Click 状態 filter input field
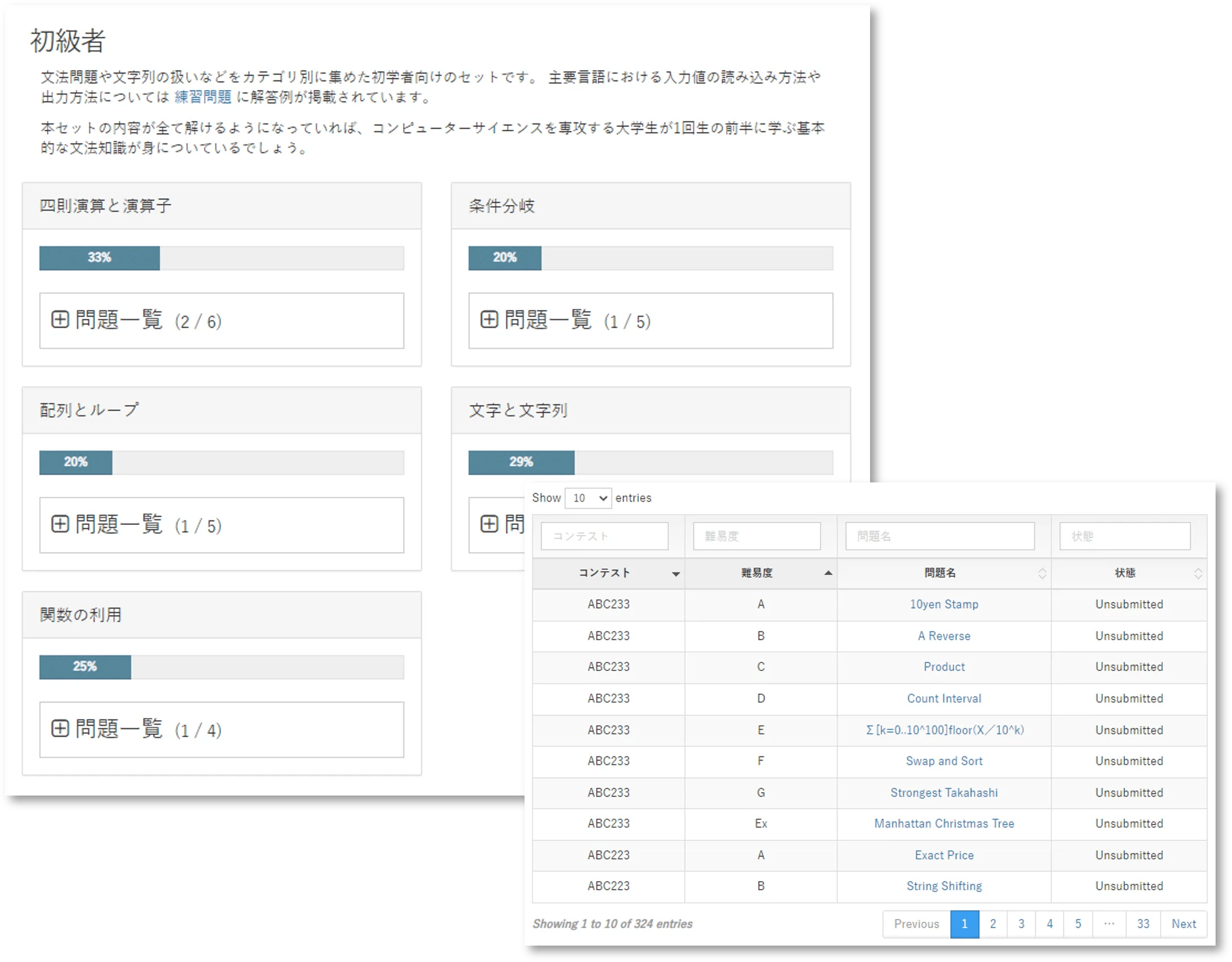 coord(1125,536)
